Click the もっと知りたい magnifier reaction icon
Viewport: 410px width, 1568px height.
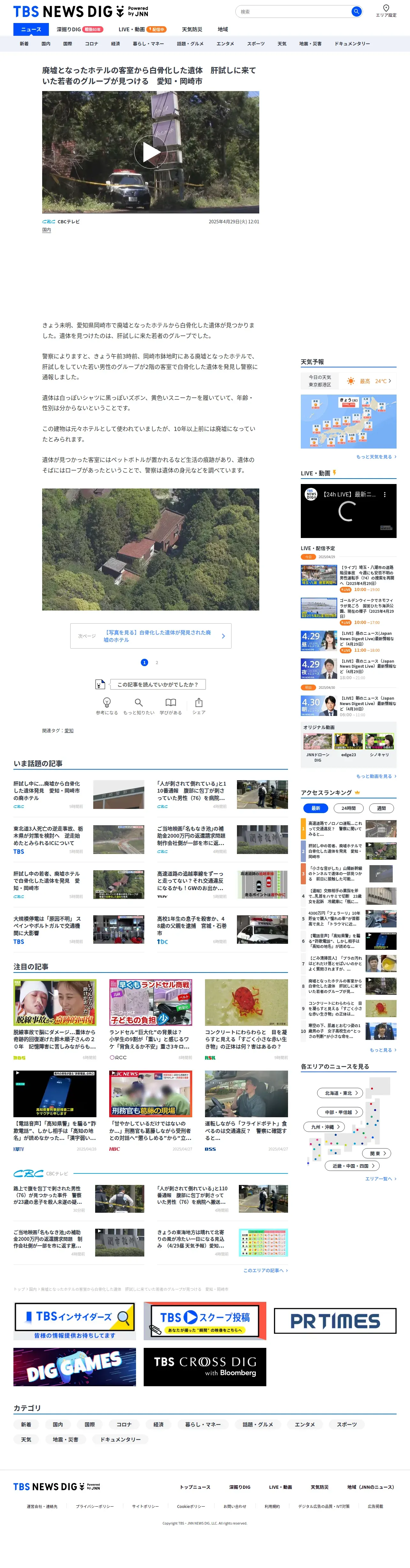[139, 703]
